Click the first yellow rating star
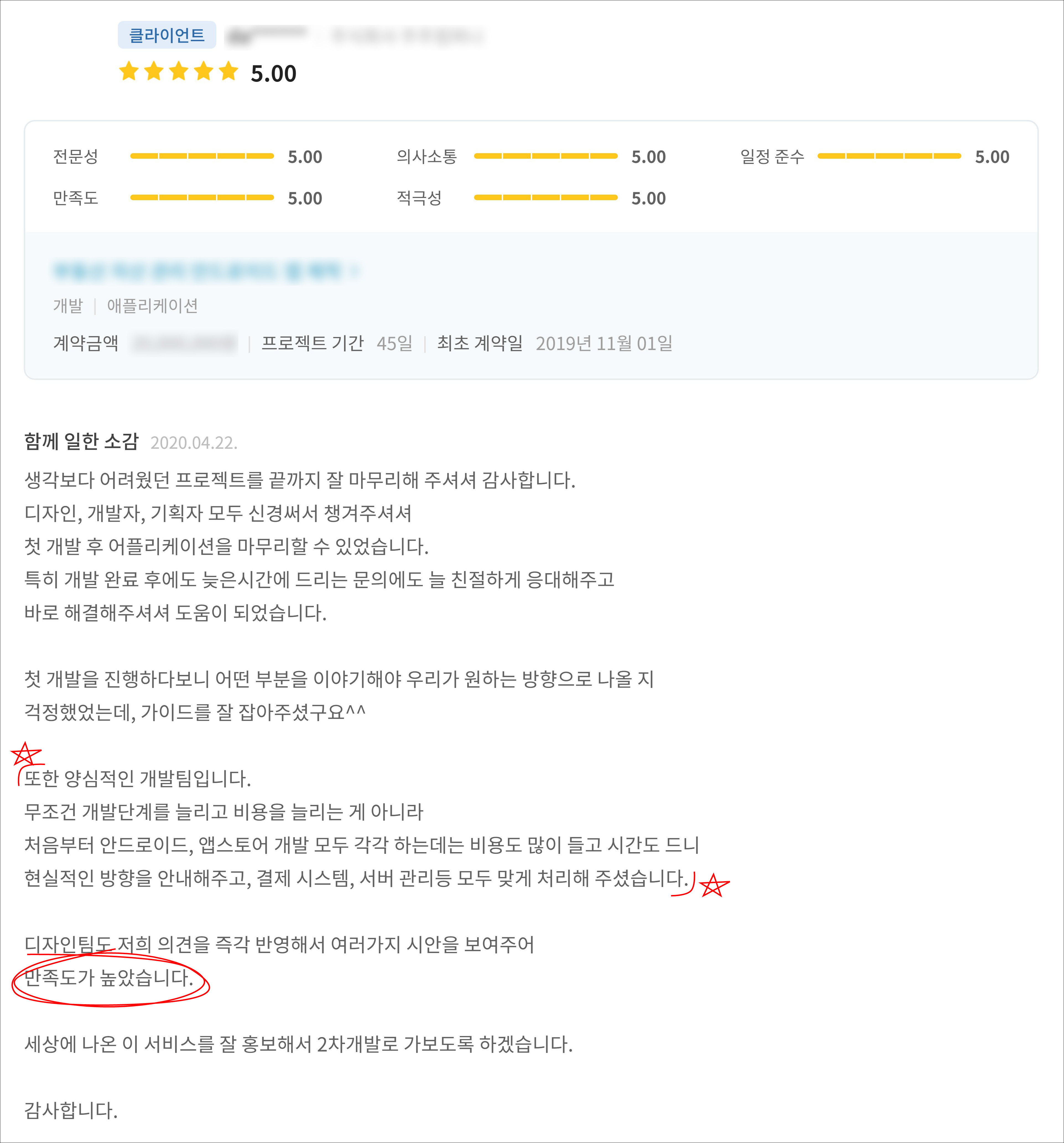The image size is (1064, 1143). click(129, 71)
